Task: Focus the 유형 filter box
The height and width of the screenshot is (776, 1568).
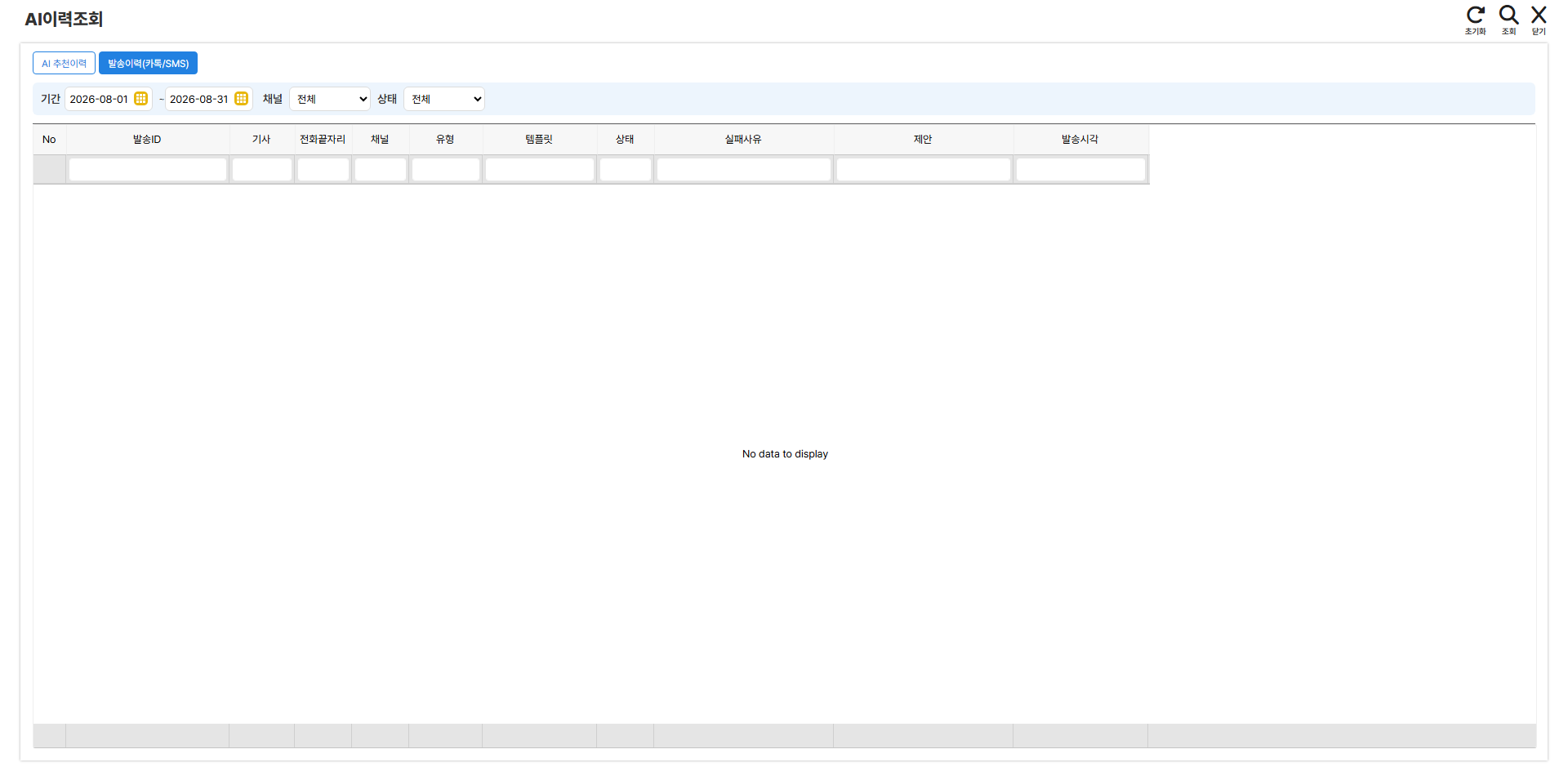Action: [x=446, y=169]
